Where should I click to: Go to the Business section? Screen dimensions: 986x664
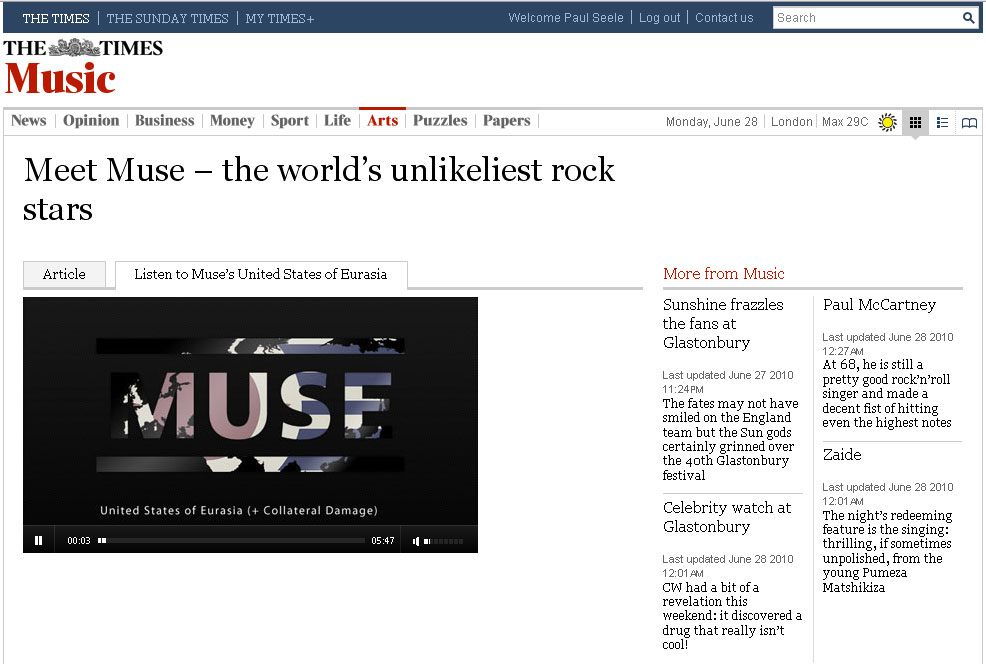[165, 121]
